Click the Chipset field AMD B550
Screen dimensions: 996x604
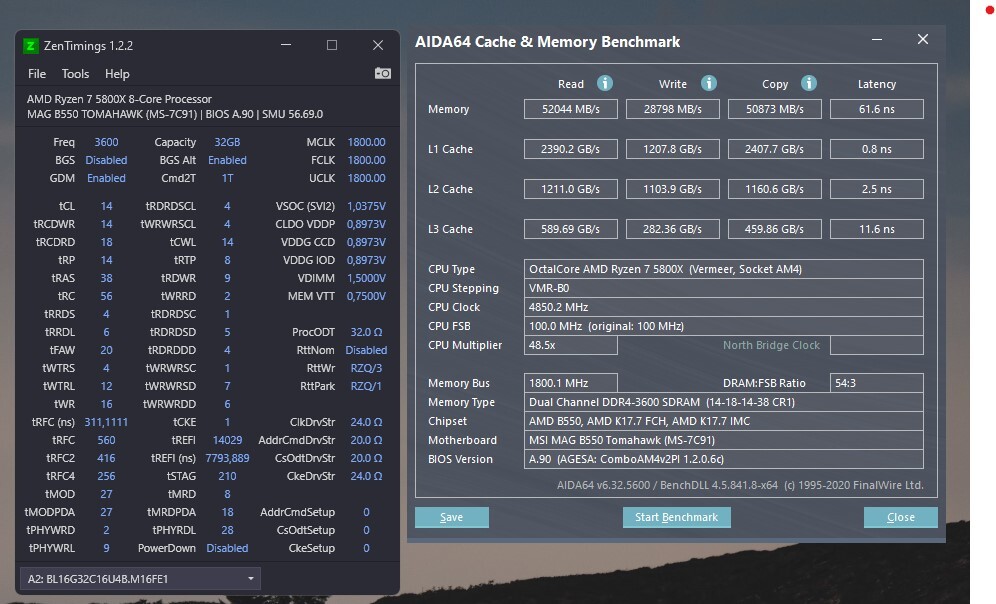tap(723, 421)
